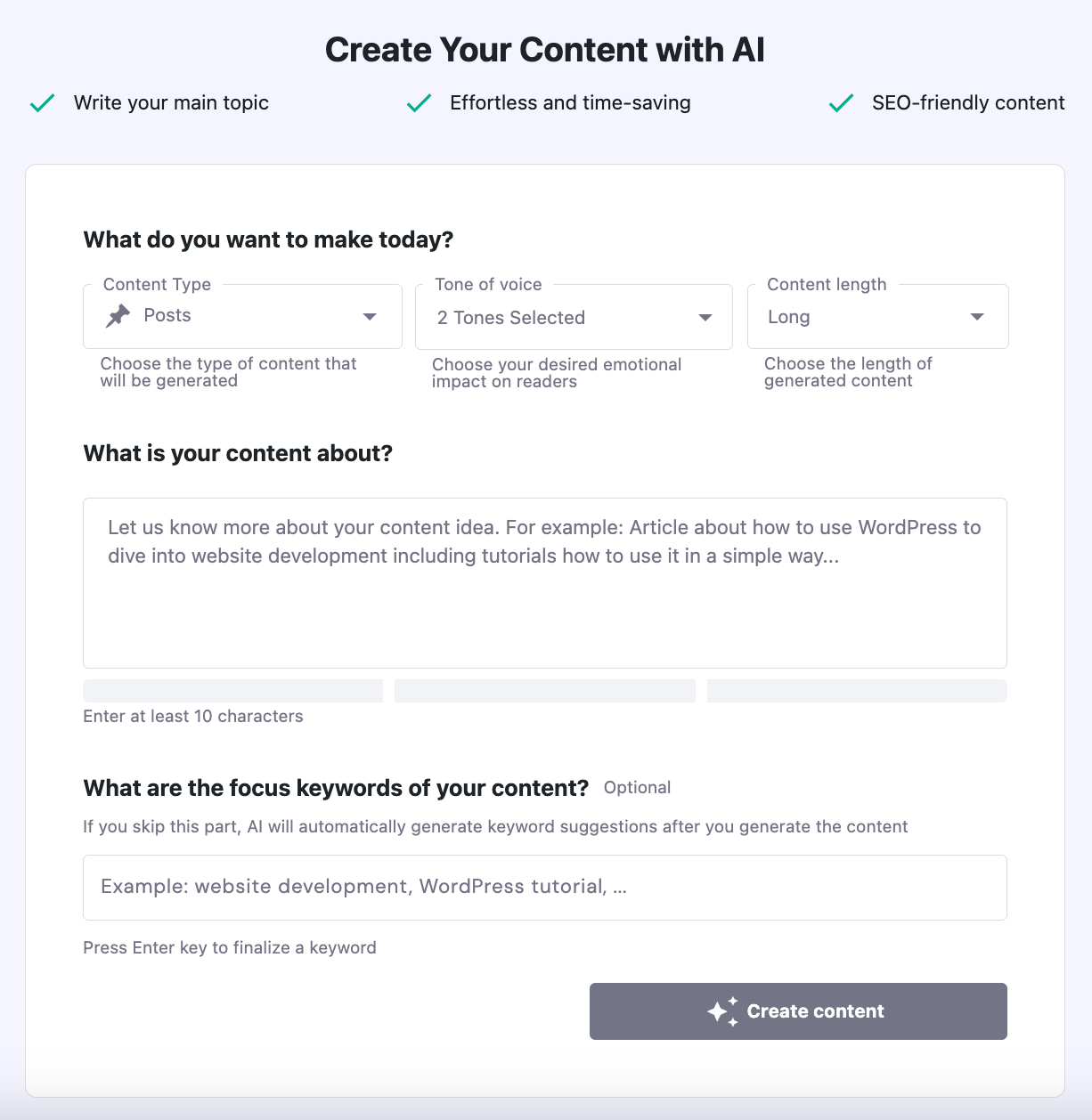
Task: Open the Tone of voice dropdown
Action: [x=573, y=317]
